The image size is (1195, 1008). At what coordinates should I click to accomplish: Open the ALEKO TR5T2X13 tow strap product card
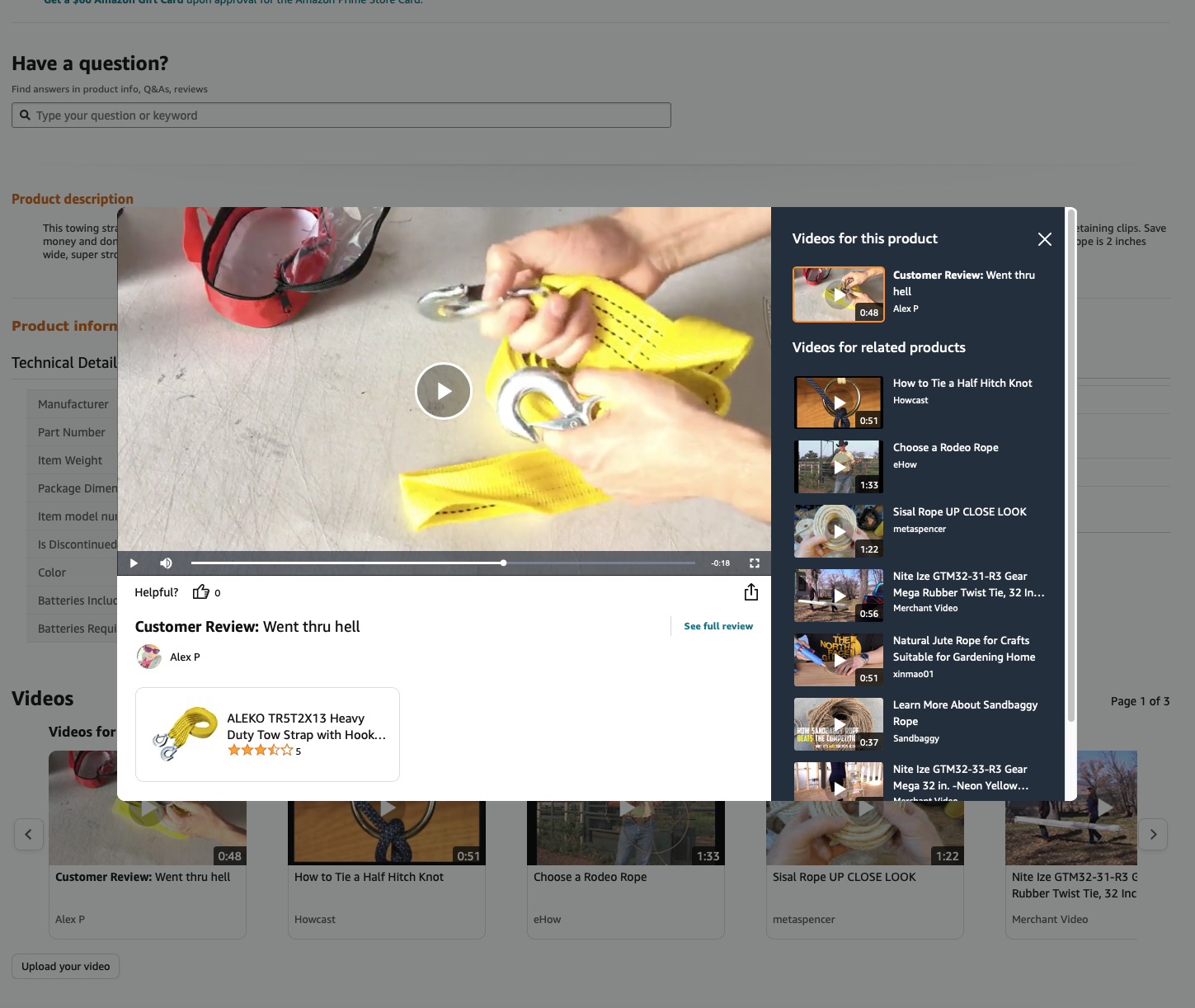(267, 734)
